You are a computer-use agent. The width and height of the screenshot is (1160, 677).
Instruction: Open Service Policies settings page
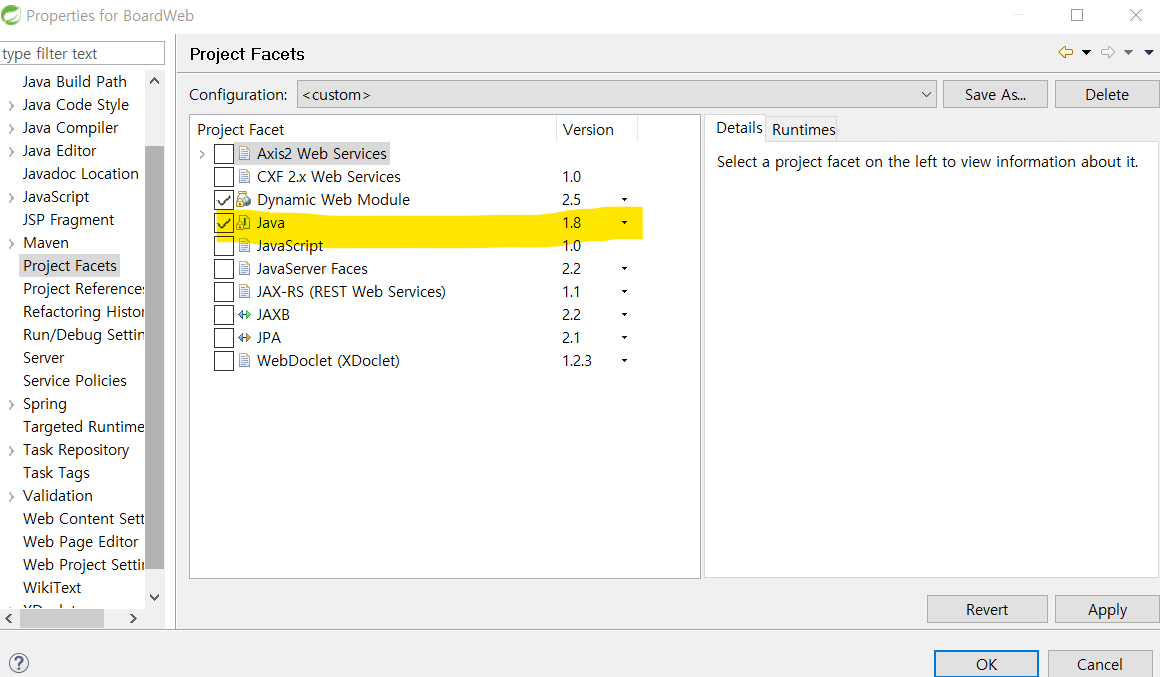click(x=75, y=380)
